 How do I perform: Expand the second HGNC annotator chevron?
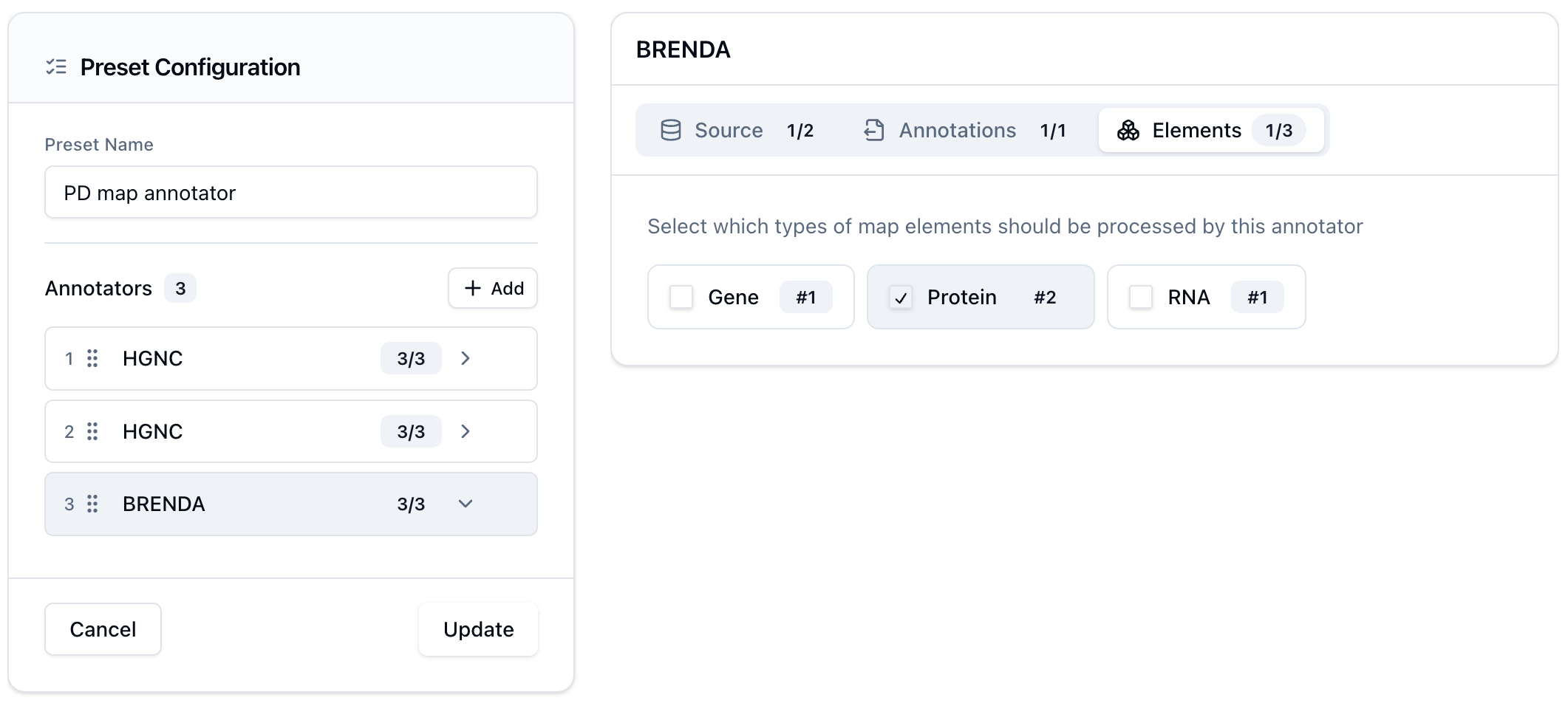465,431
